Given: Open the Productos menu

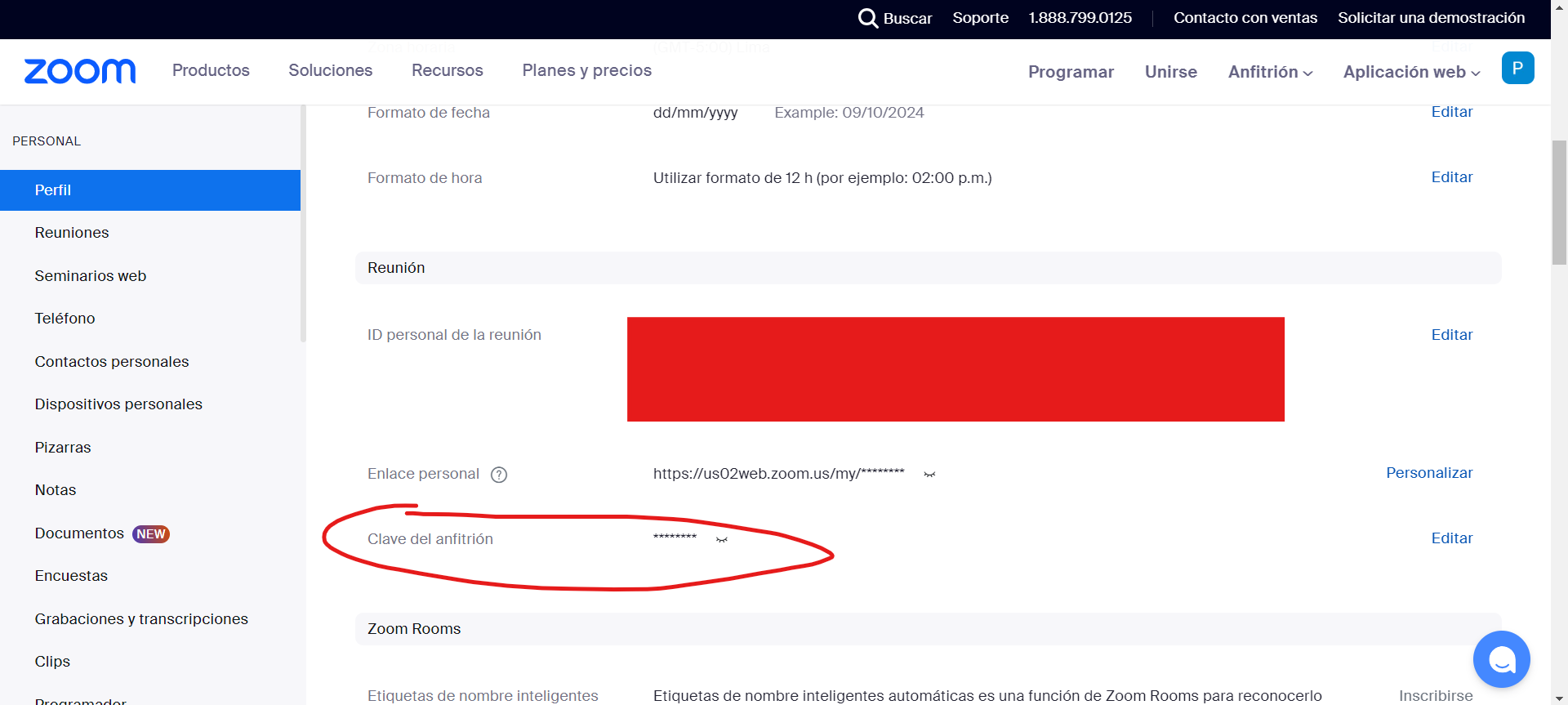Looking at the screenshot, I should pyautogui.click(x=211, y=70).
